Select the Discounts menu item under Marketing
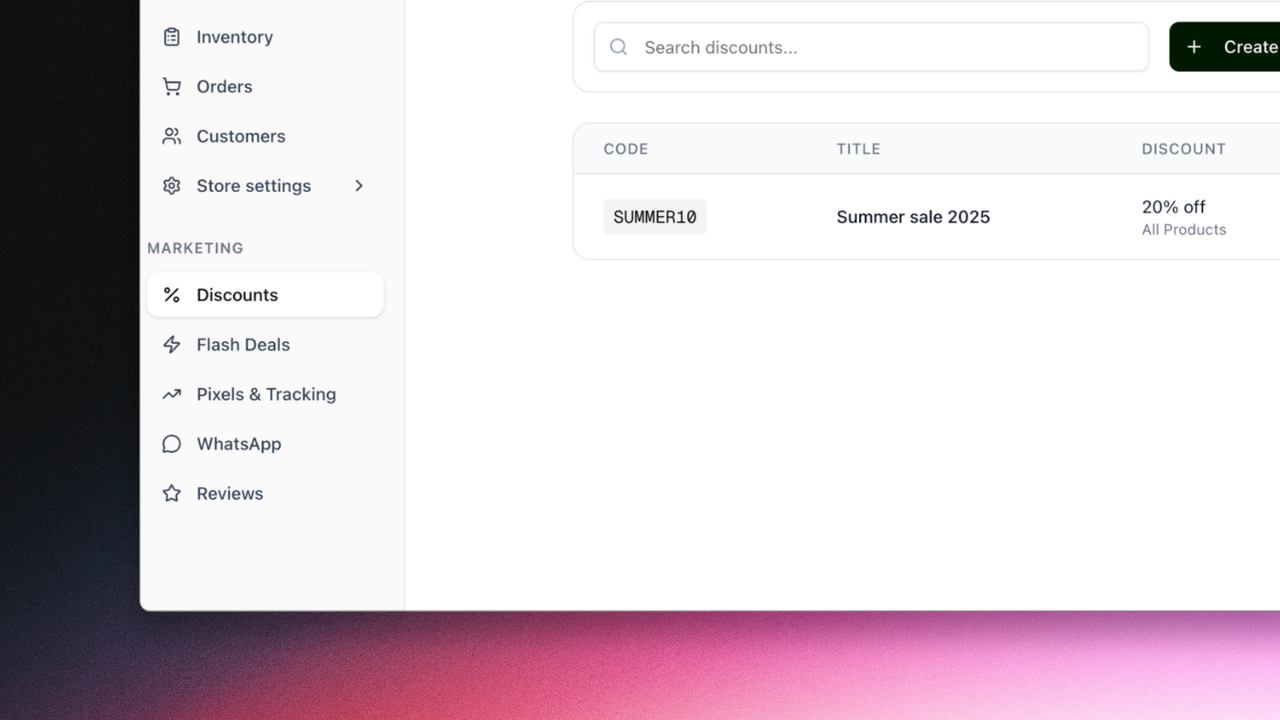 click(237, 294)
